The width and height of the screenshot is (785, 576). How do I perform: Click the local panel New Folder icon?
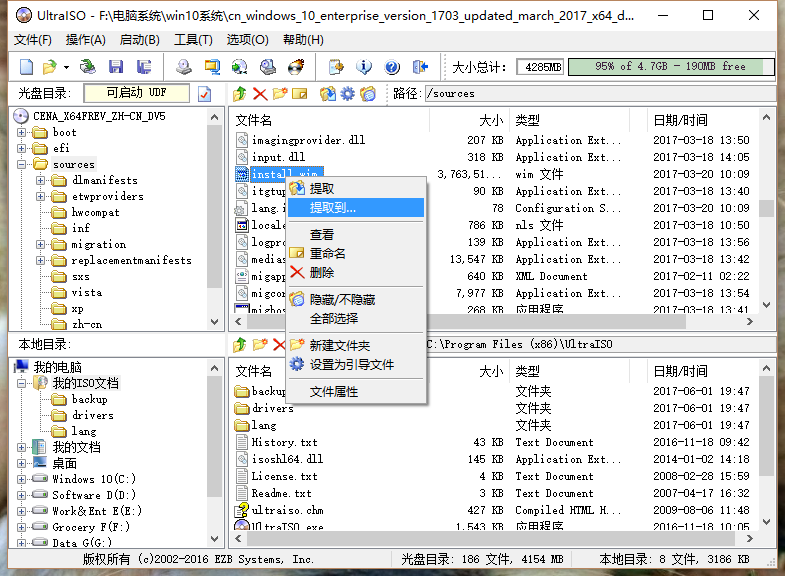click(260, 344)
